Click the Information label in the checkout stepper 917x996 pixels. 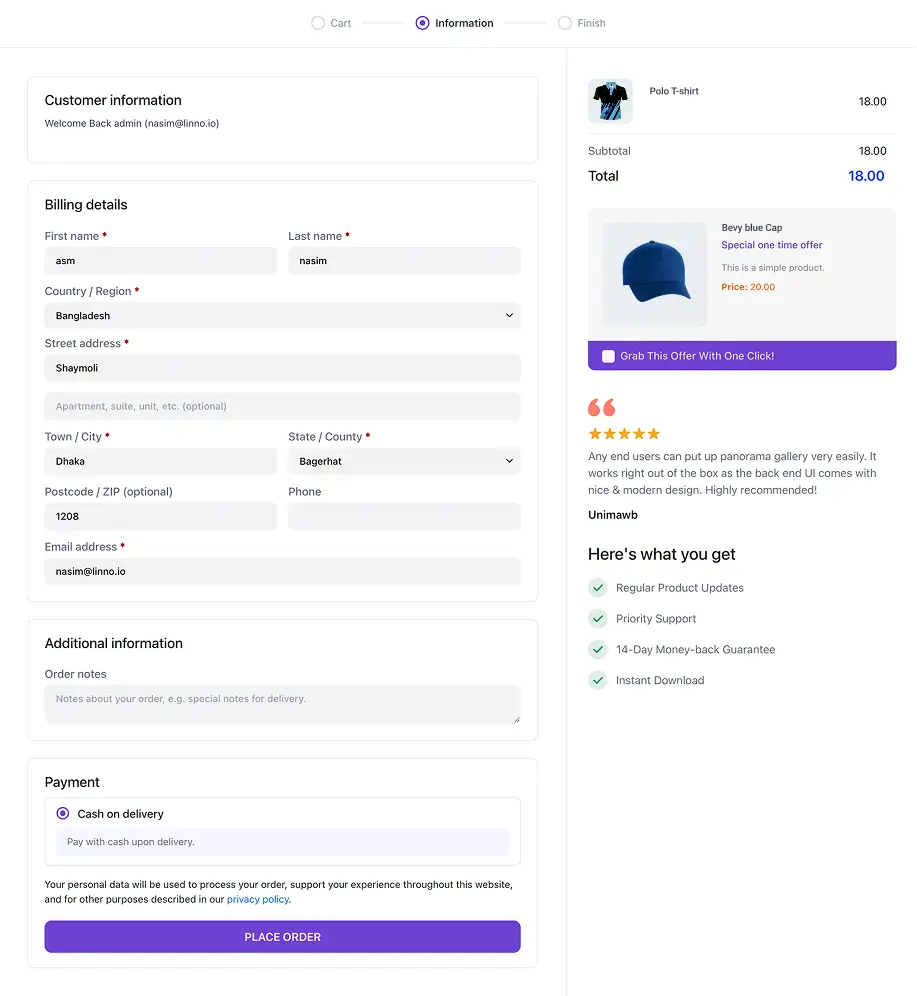[463, 22]
